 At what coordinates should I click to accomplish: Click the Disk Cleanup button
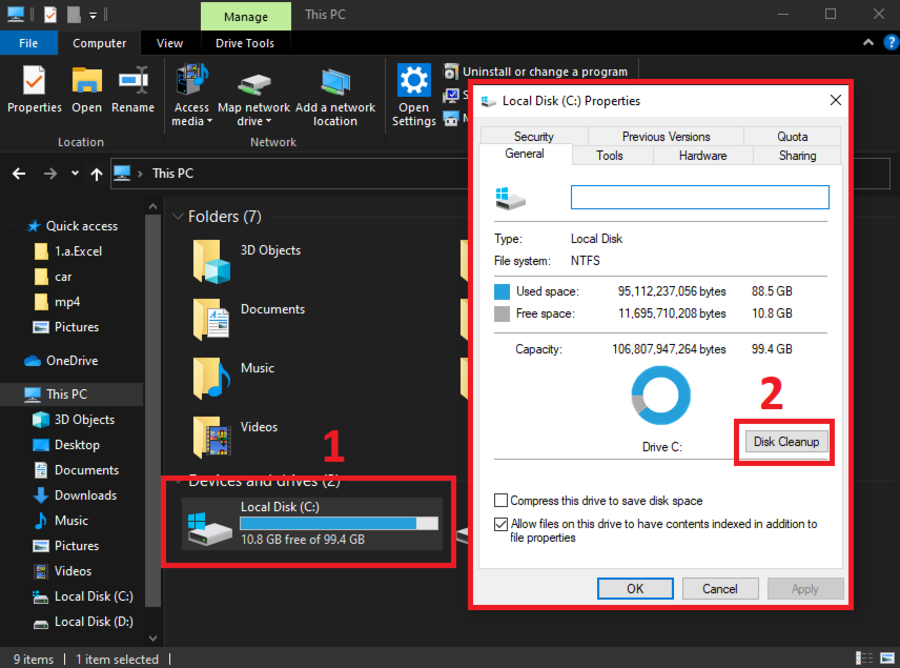(786, 441)
